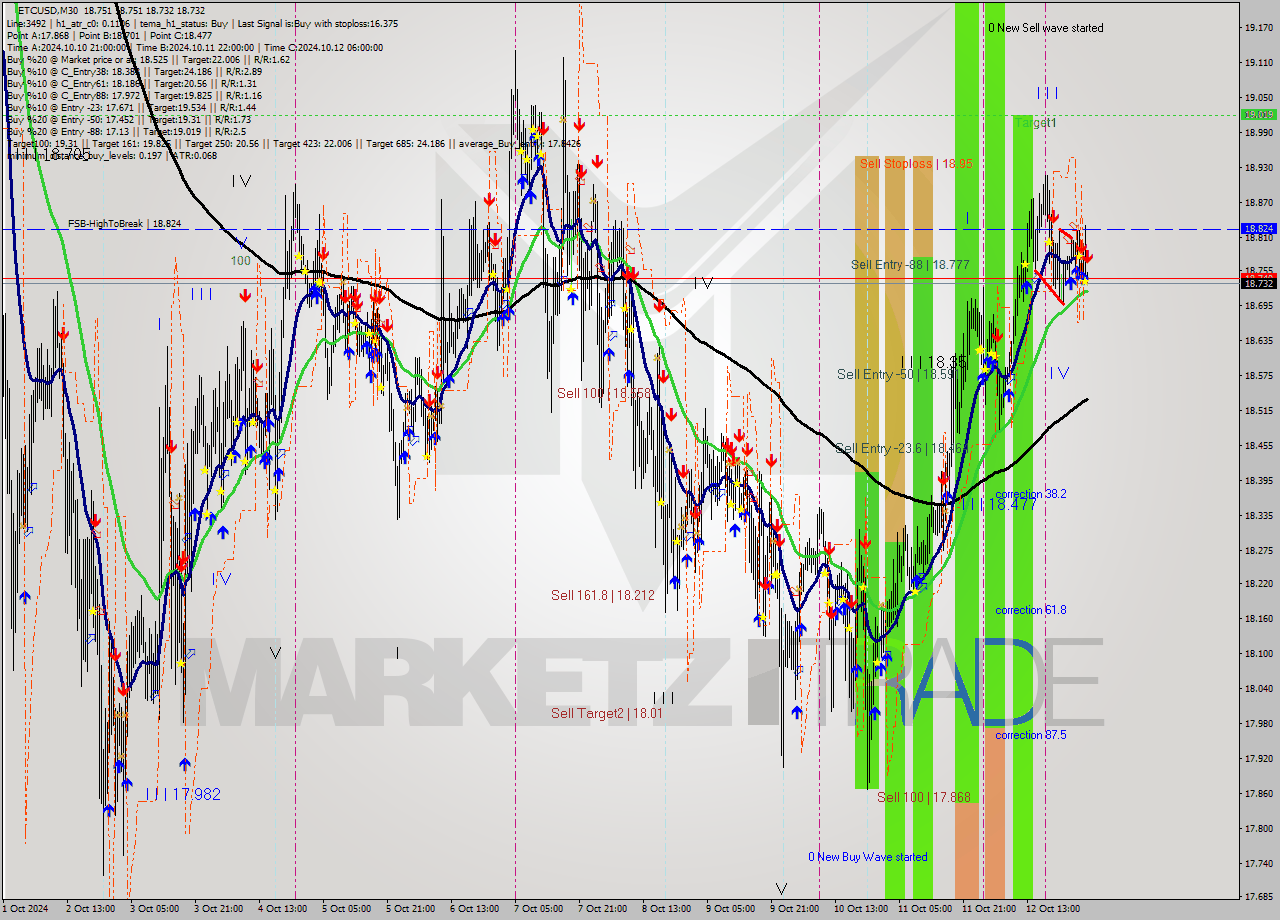Click the 19.170 price axis value
Screen dimensions: 1280x920
(x=1258, y=28)
